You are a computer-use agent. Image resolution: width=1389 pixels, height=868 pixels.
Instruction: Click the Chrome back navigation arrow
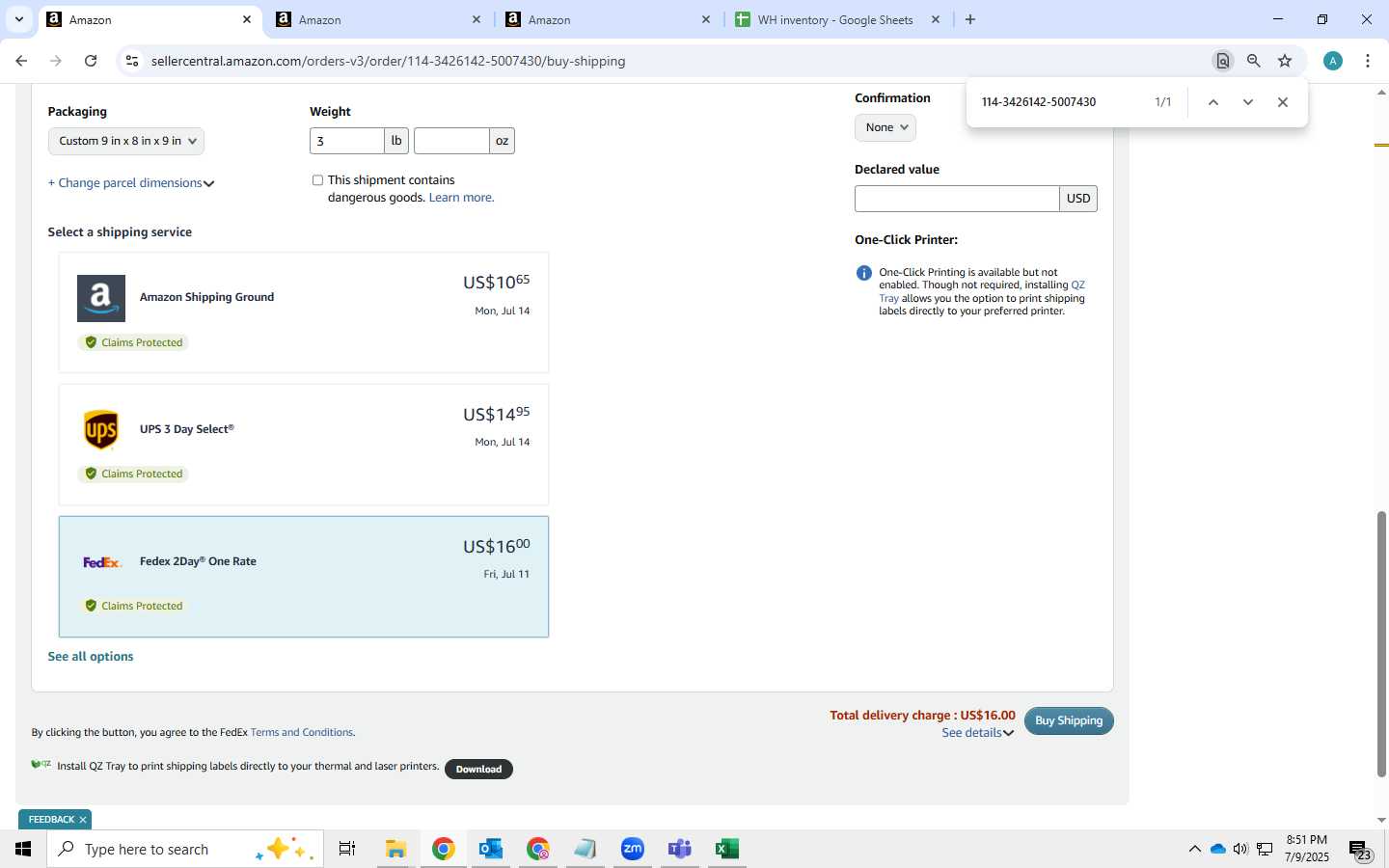[x=21, y=61]
